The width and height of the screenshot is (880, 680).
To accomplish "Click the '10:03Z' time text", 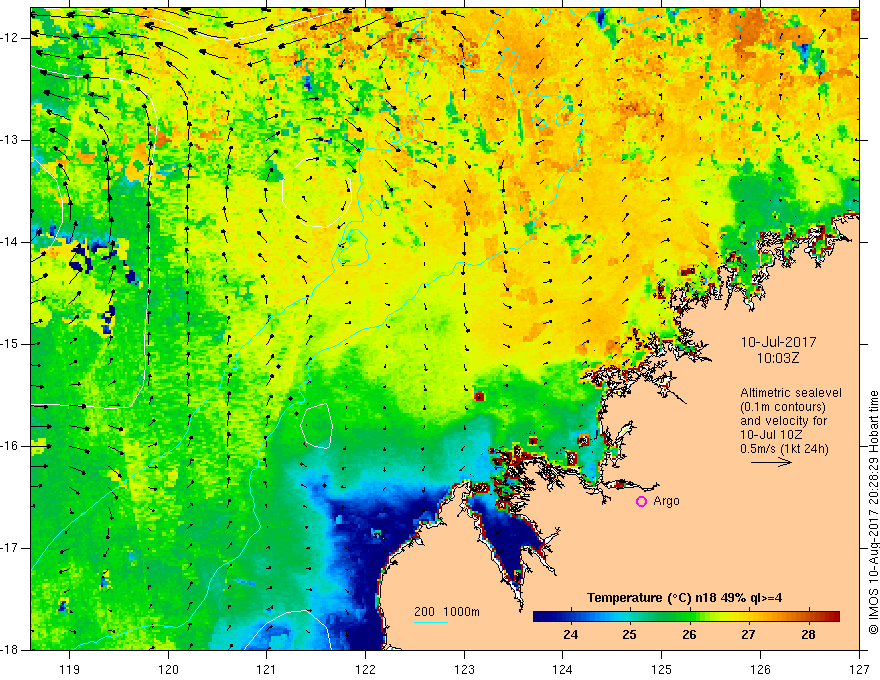I will (x=777, y=358).
